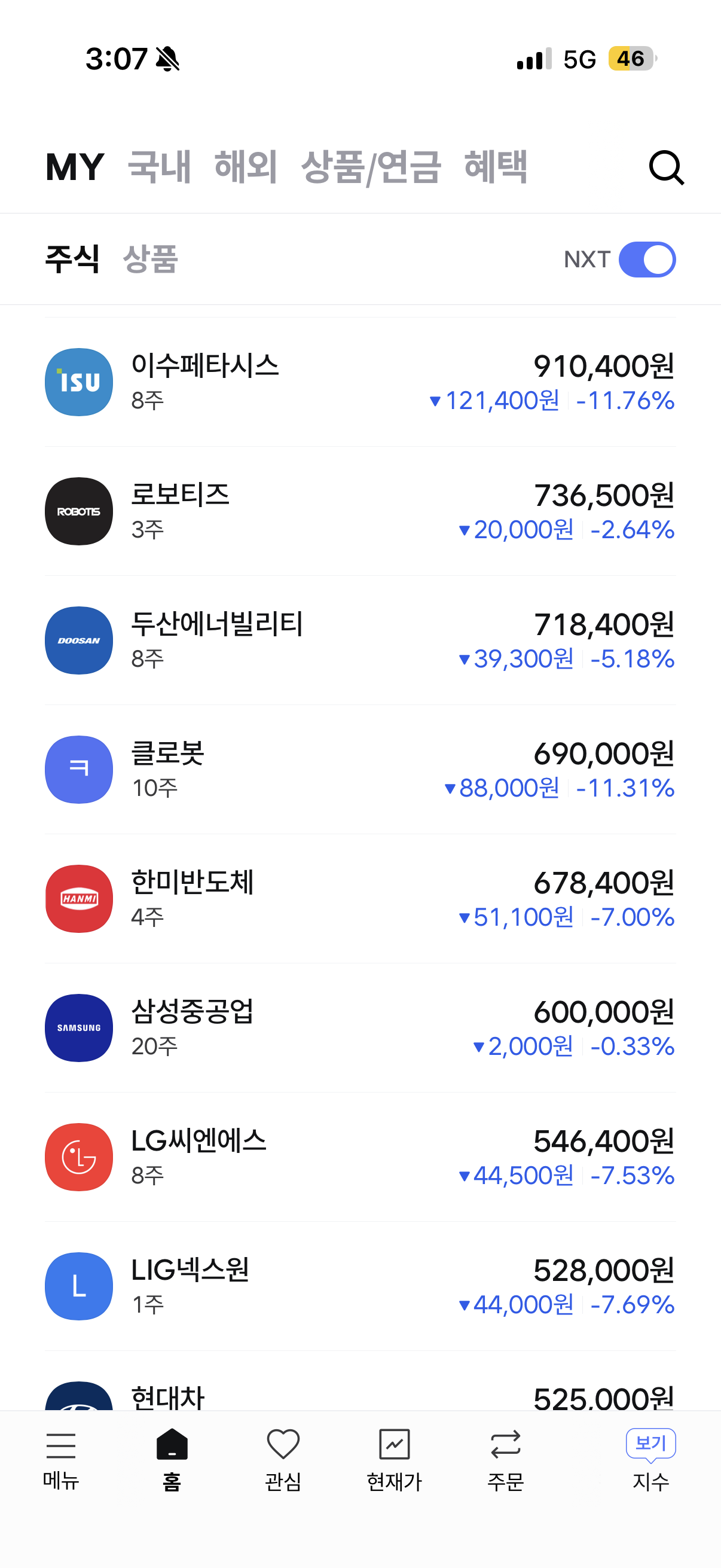Tap the 한미반도체 HANMI logo
Viewport: 721px width, 1568px height.
pyautogui.click(x=79, y=898)
